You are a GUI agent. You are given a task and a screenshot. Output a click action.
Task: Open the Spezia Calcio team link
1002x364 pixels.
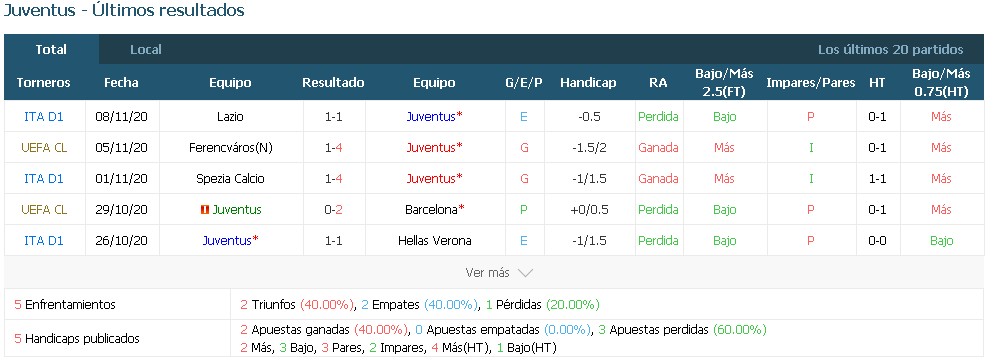pos(230,179)
